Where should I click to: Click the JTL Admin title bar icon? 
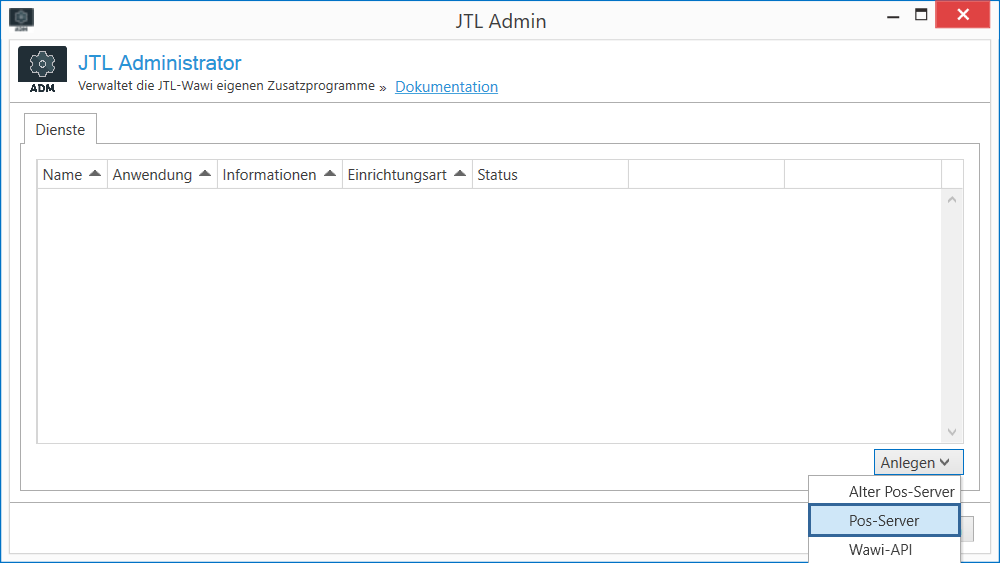(x=22, y=19)
